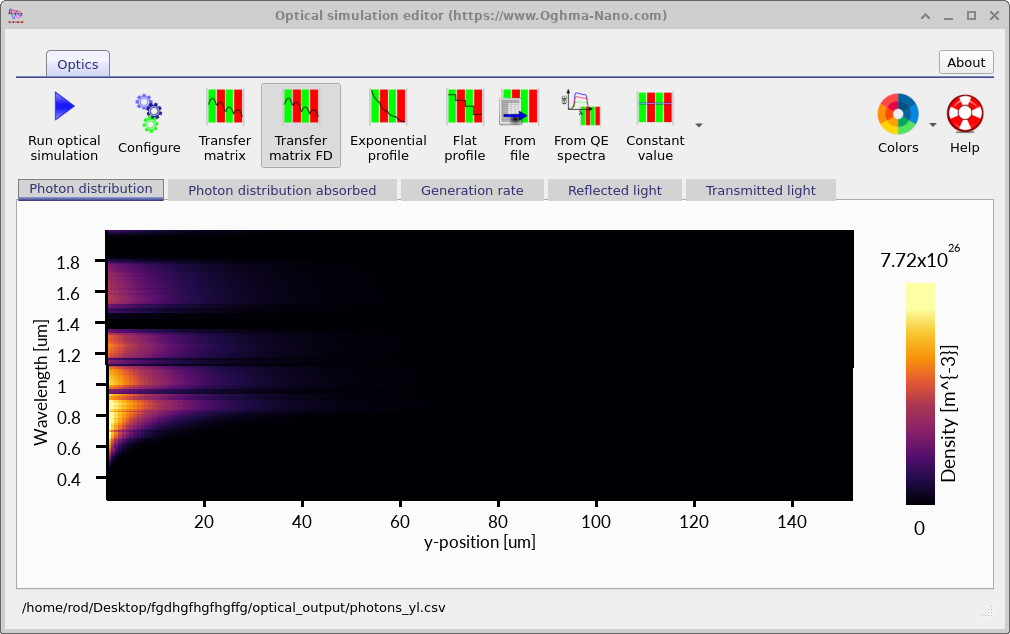Open the Reflected light tab
Screen dimensions: 1010x634
[x=614, y=189]
